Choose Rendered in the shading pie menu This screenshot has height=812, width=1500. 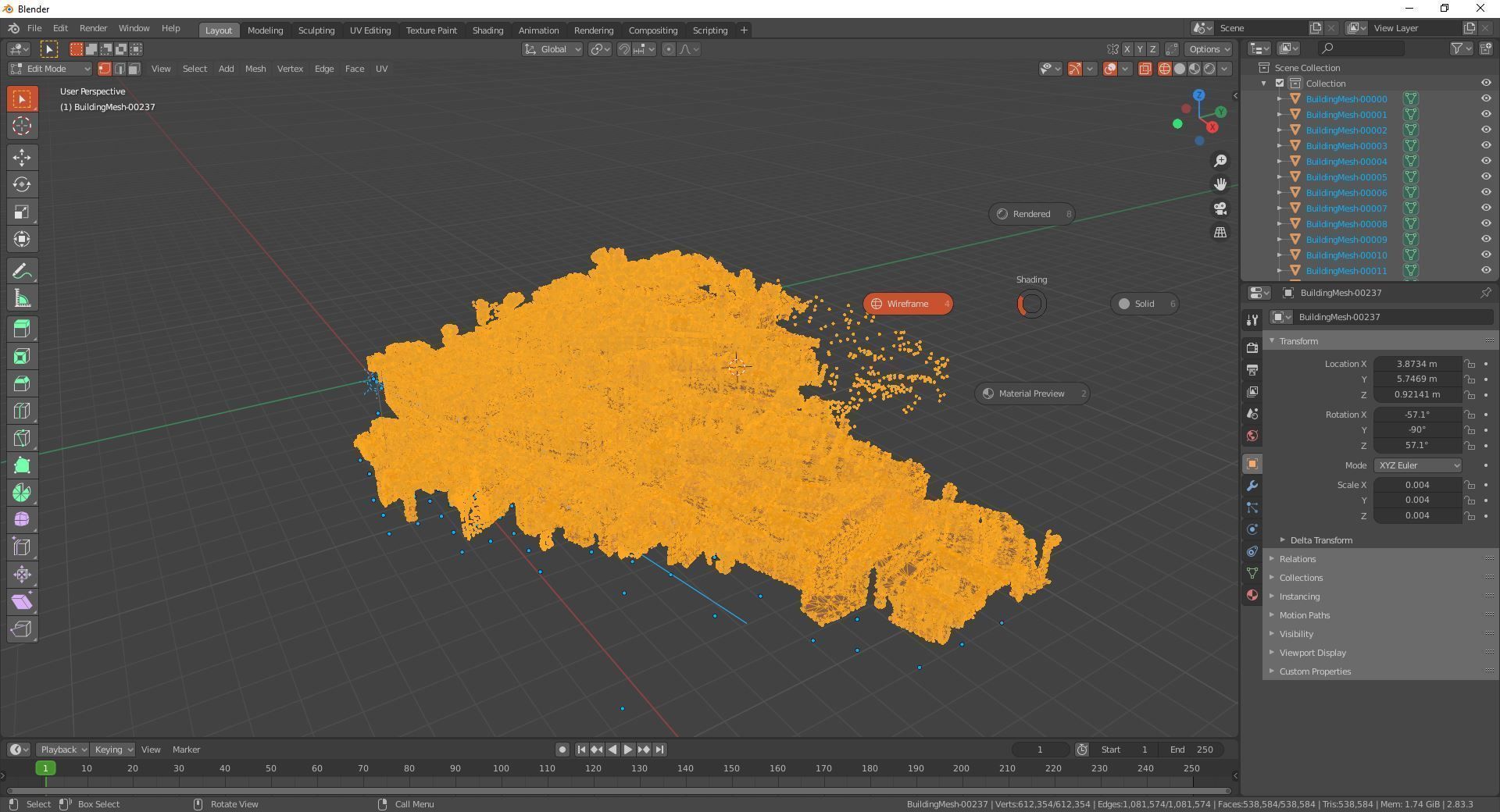coord(1032,214)
